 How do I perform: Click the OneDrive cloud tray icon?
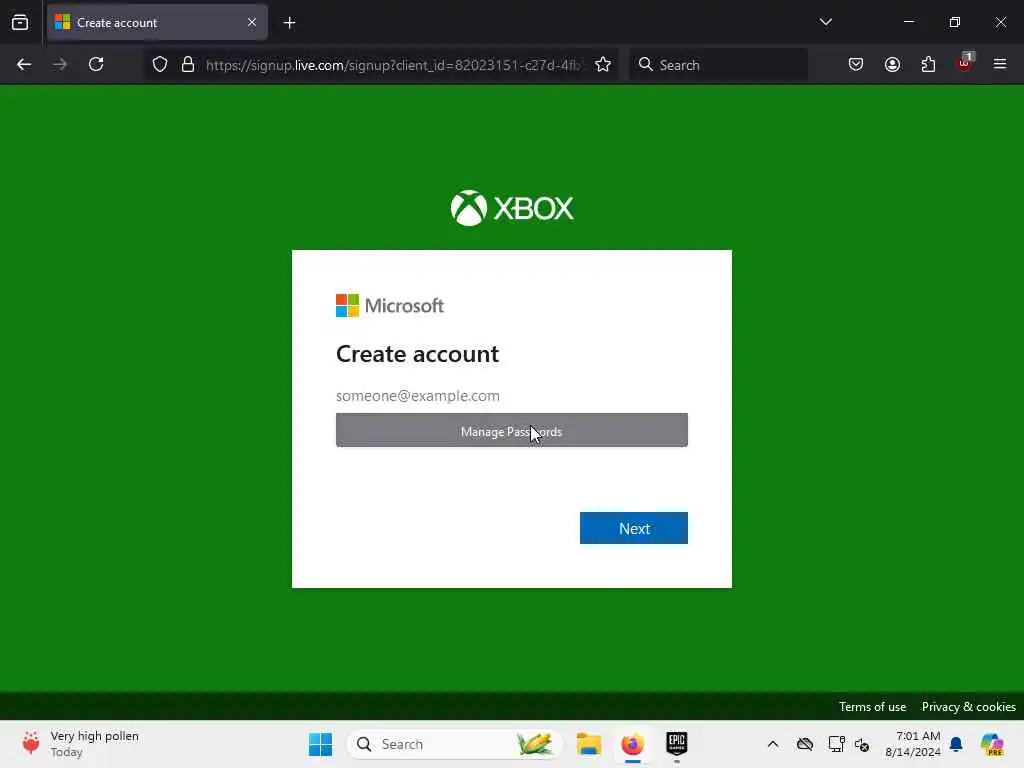[x=805, y=744]
